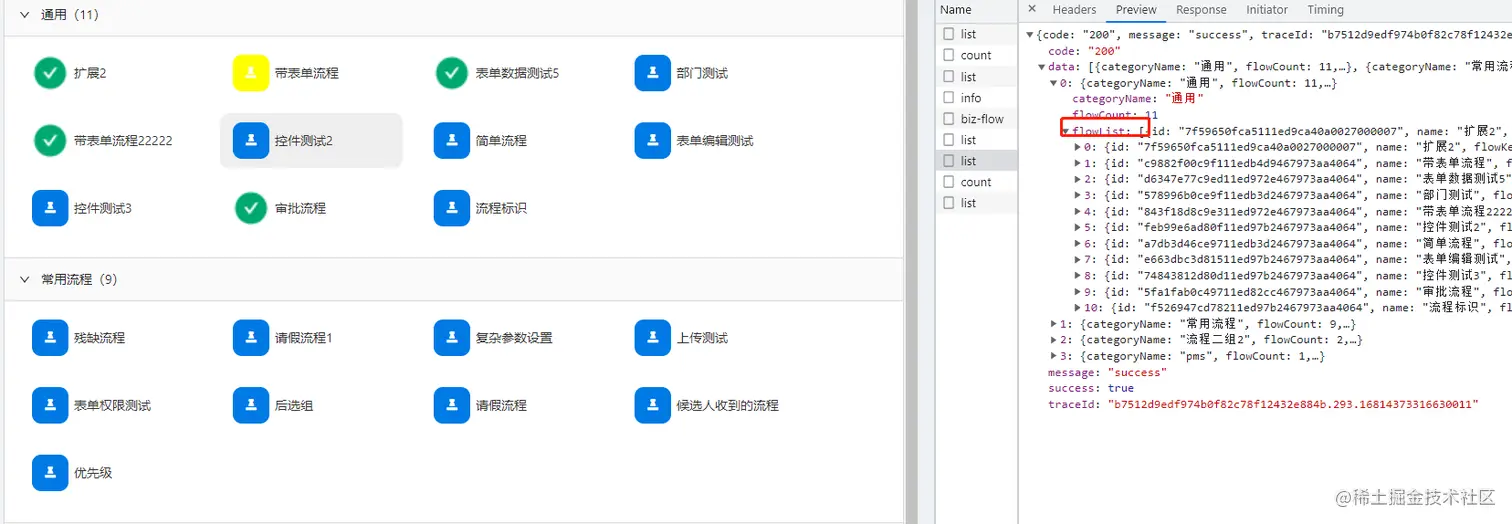Select the code "200" value line
Screen dimensions: 1512x524
(x=1084, y=51)
